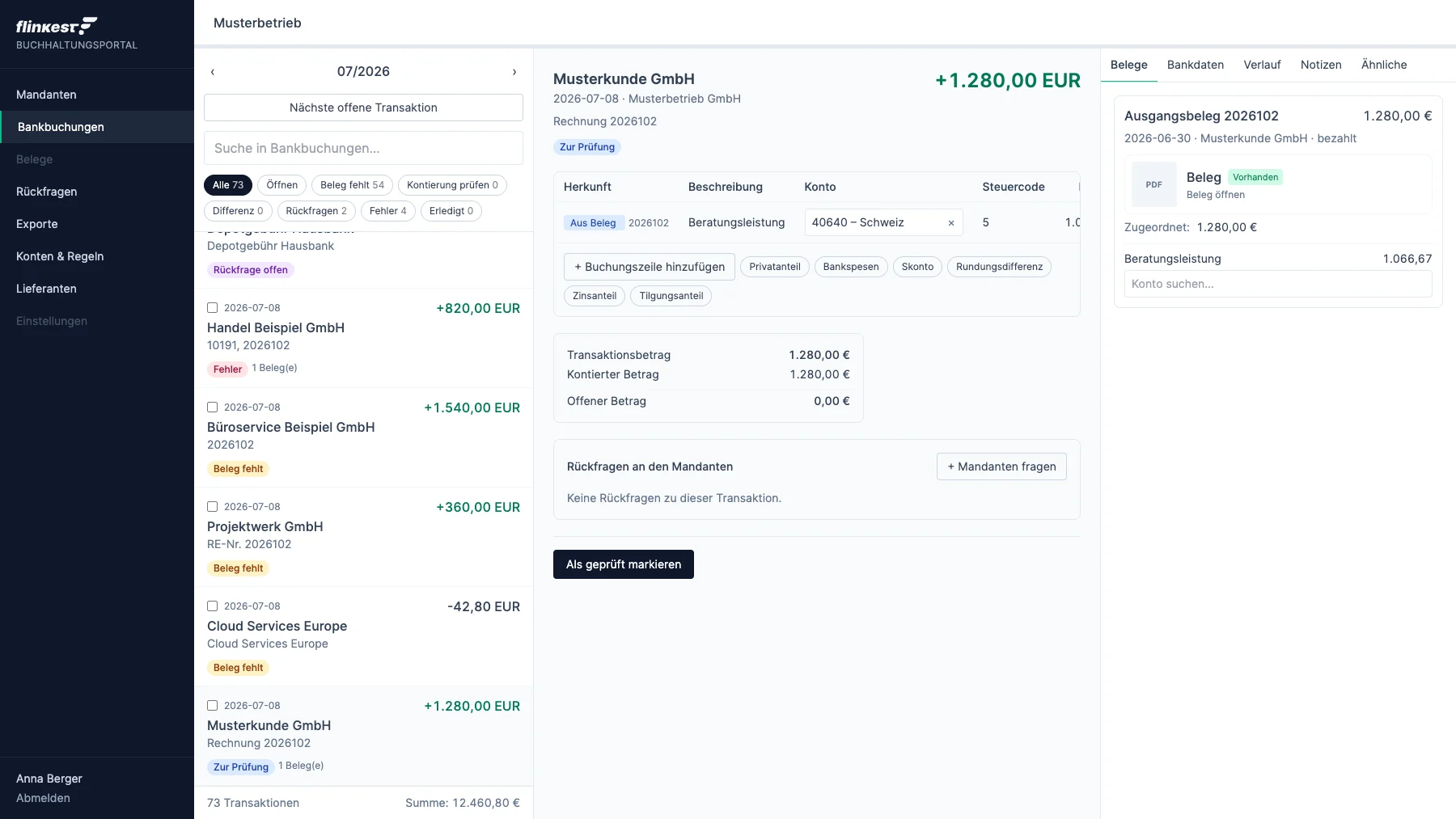1456x819 pixels.
Task: Tick checkbox for Handel Beispiel GmbH transaction
Action: click(x=213, y=308)
